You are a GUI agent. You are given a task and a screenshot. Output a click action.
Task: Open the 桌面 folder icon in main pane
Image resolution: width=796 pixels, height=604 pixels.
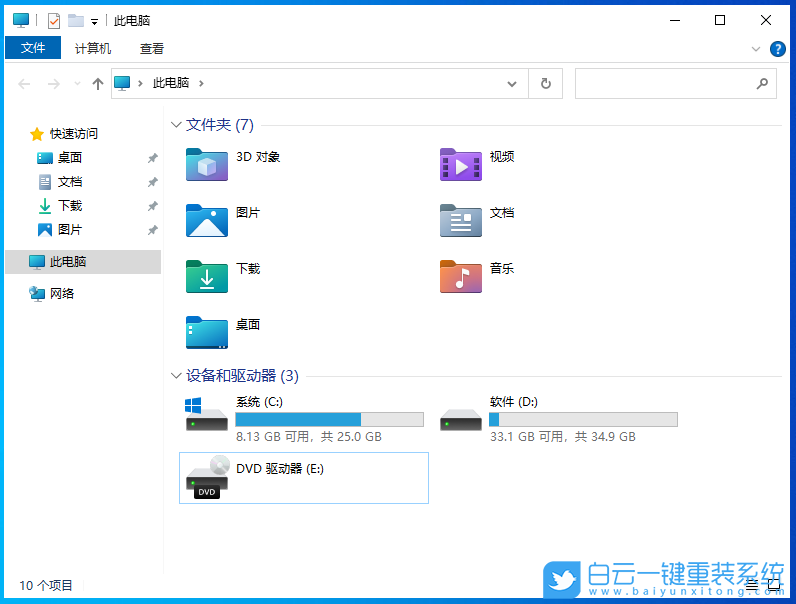tap(207, 332)
